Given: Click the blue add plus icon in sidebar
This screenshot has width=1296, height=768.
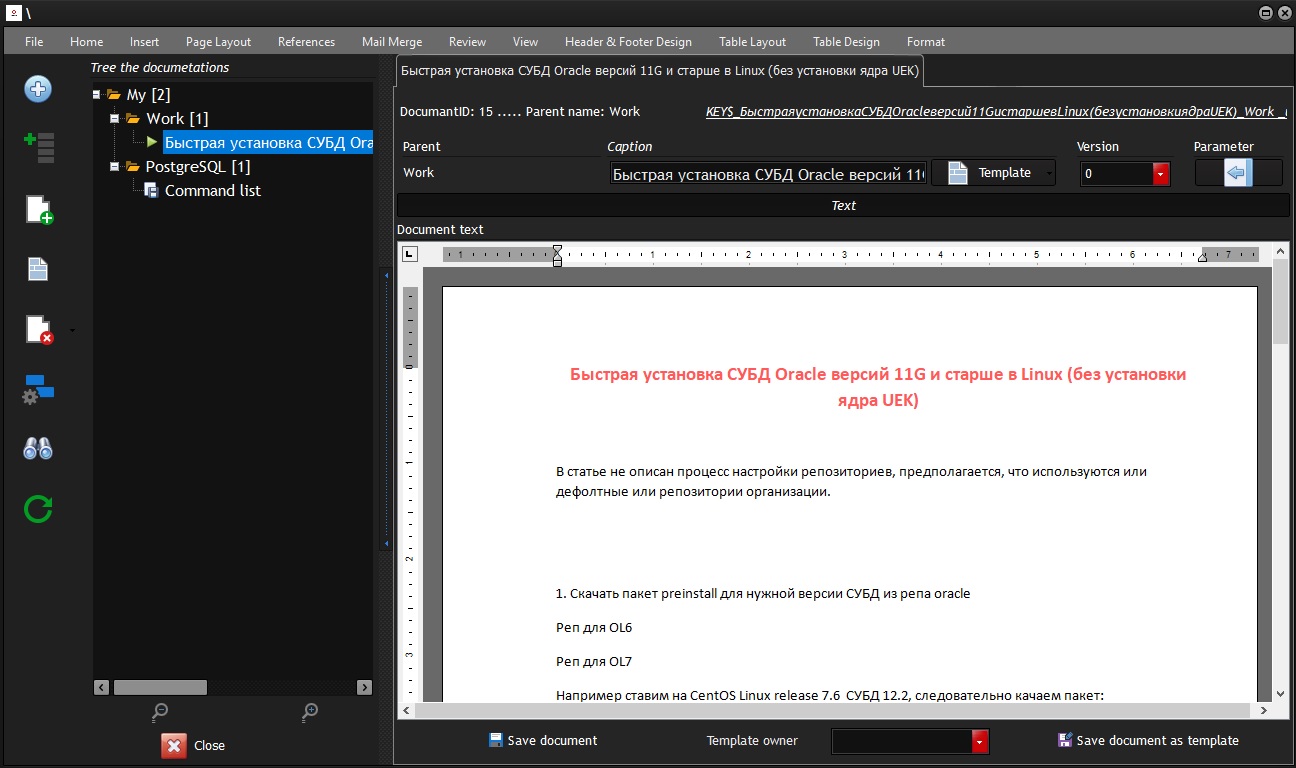Looking at the screenshot, I should pyautogui.click(x=37, y=88).
